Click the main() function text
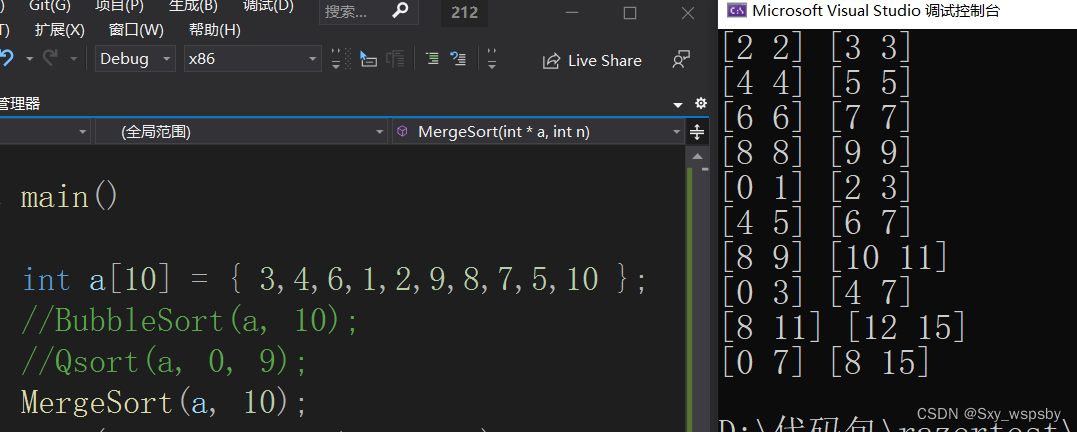Image resolution: width=1077 pixels, height=432 pixels. coord(70,198)
